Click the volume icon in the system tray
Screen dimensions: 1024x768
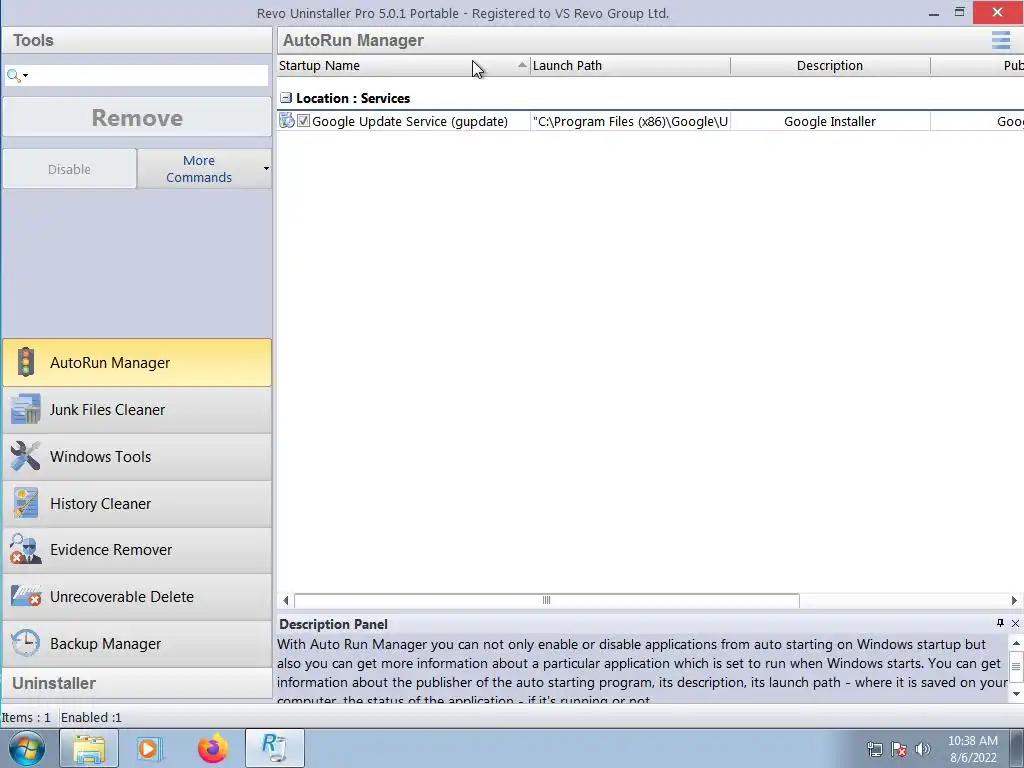point(923,749)
